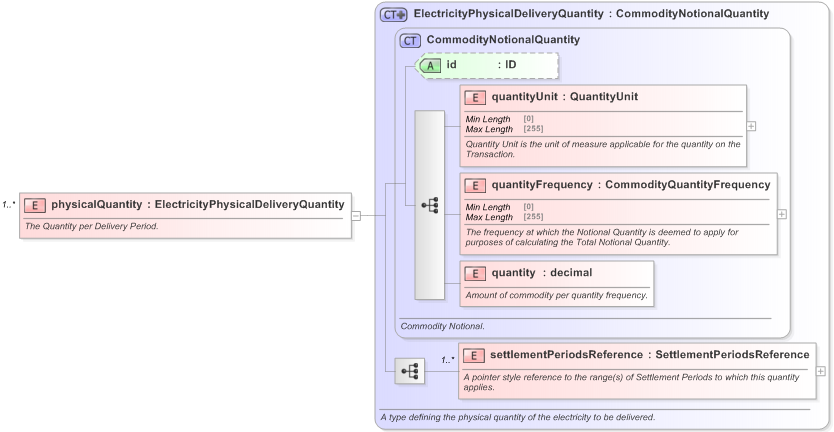Click the pointer style reference description text
Screen dimensions: 834x432
coord(631,382)
